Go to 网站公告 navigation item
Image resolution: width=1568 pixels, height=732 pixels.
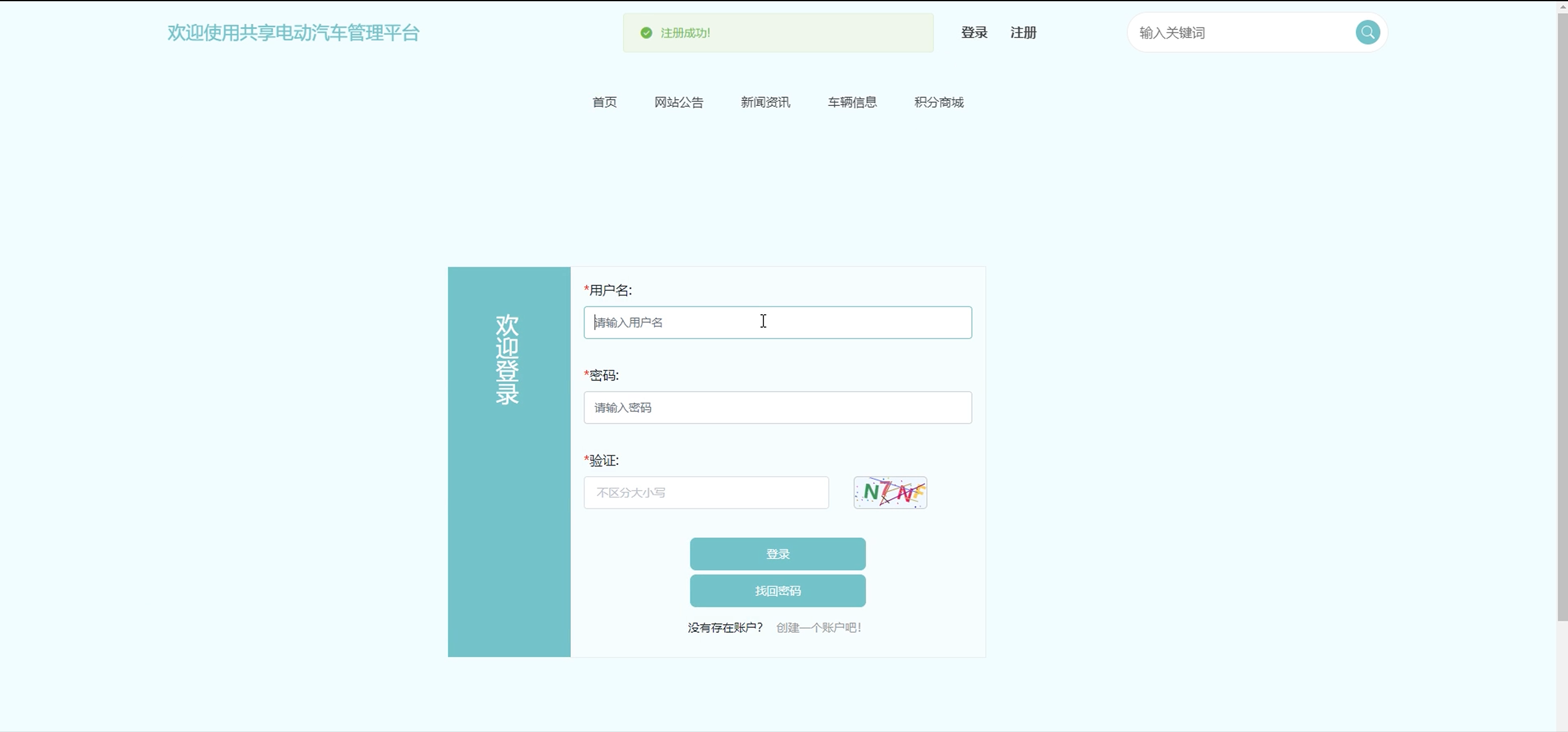tap(678, 102)
